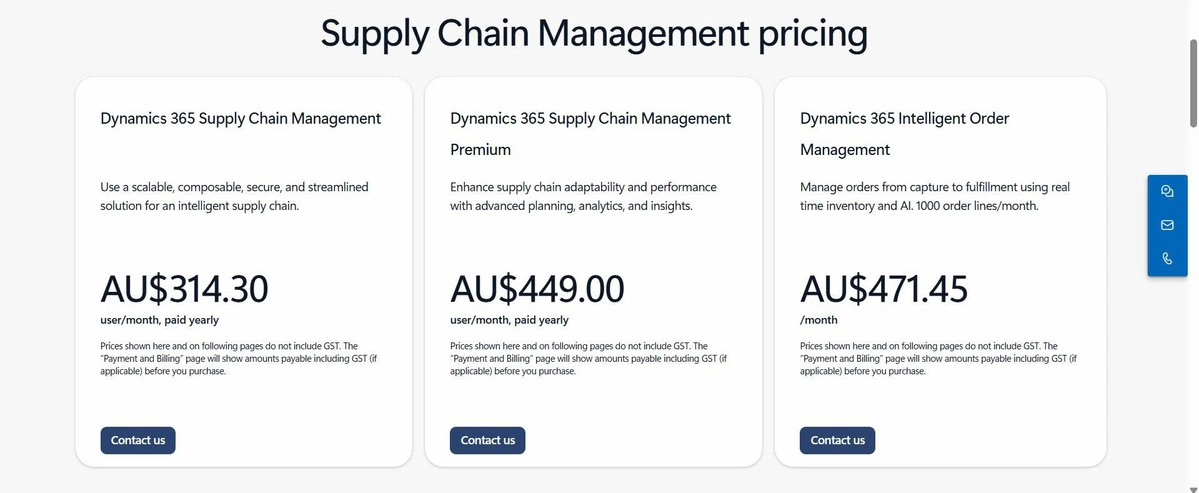Contact us for Intelligent Order Management
The height and width of the screenshot is (493, 1199).
[x=837, y=440]
